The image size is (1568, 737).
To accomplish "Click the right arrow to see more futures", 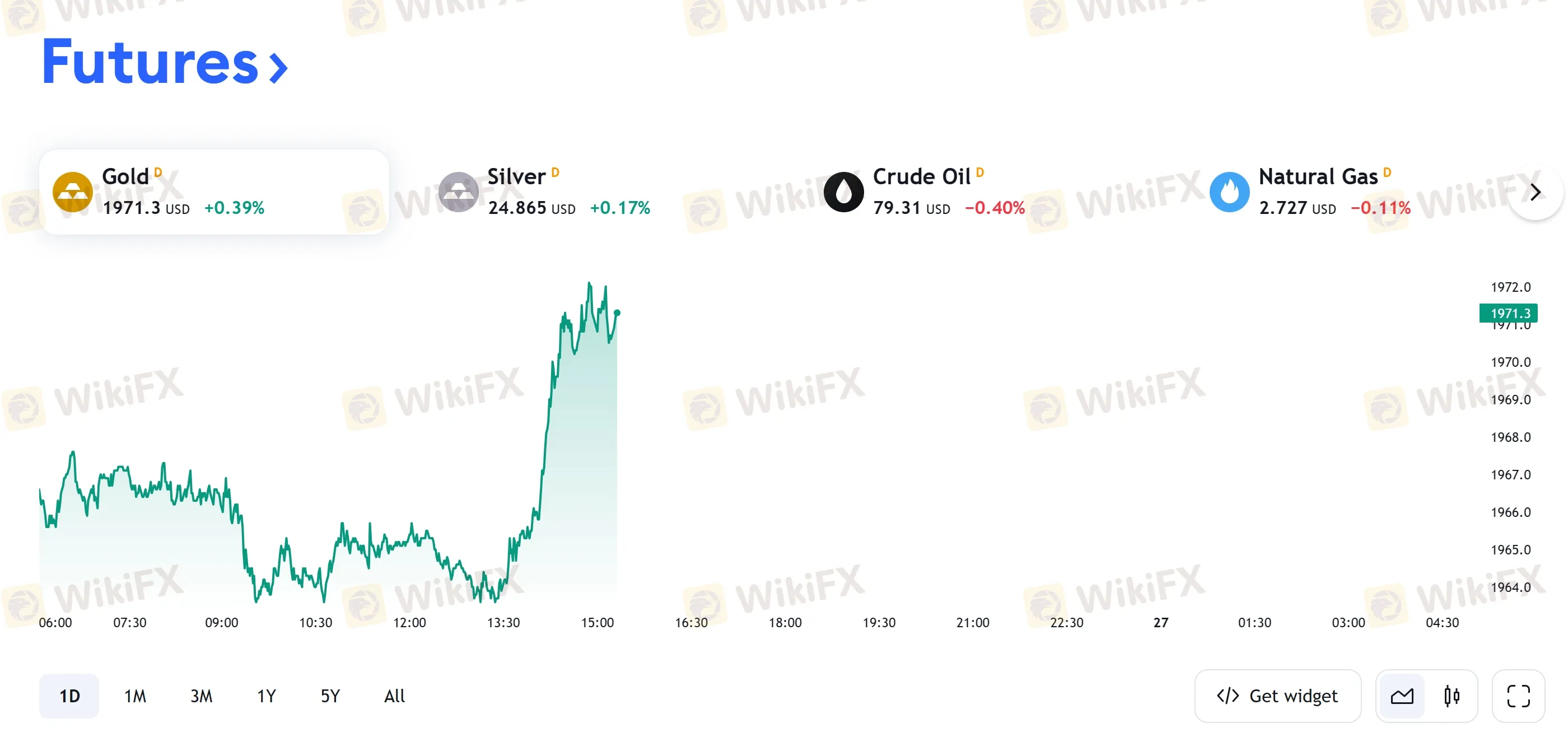I will coord(1536,191).
